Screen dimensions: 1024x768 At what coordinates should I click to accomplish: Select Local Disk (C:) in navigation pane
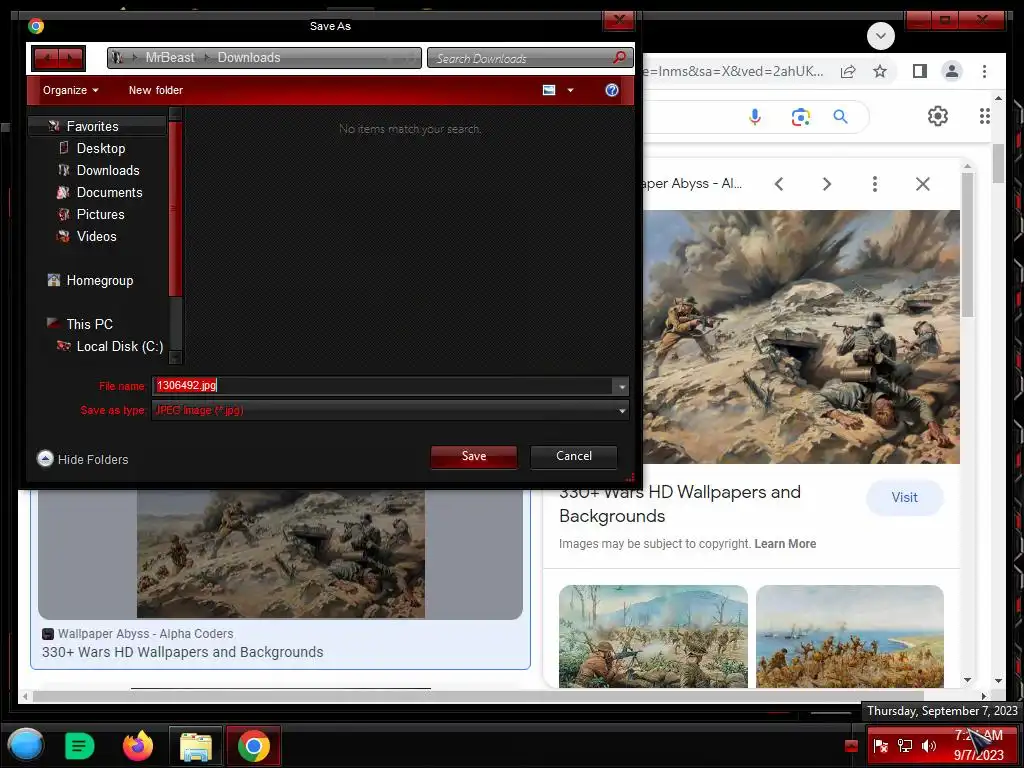coord(119,347)
